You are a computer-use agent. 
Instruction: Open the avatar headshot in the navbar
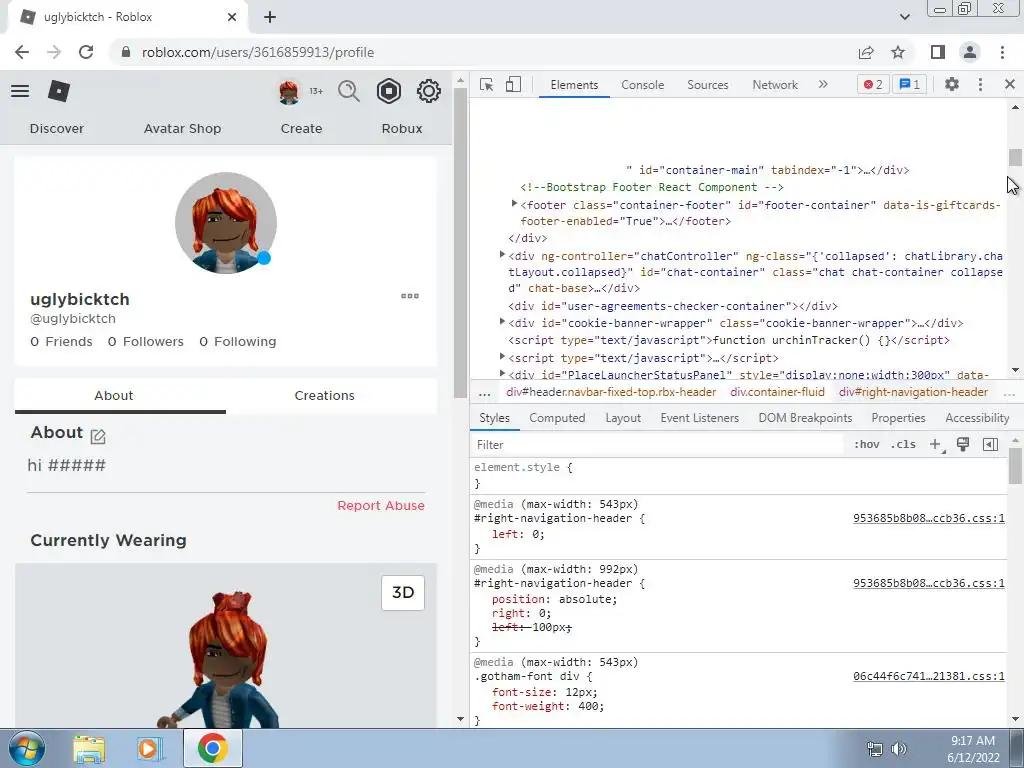tap(289, 92)
